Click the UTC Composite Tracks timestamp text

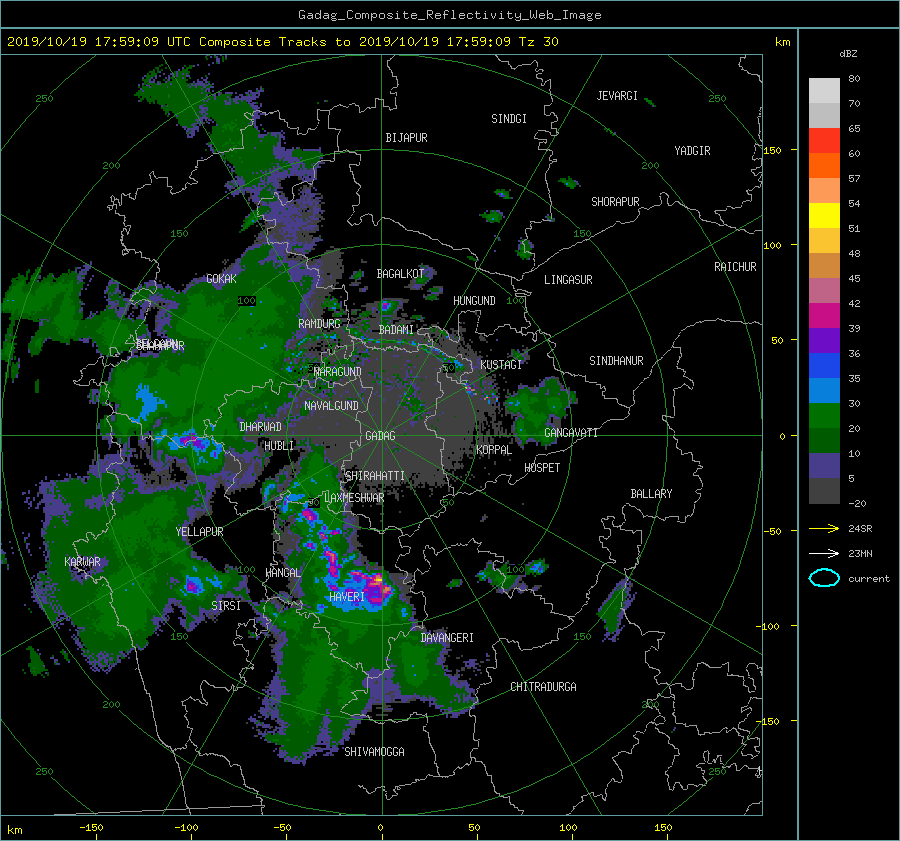coord(282,42)
